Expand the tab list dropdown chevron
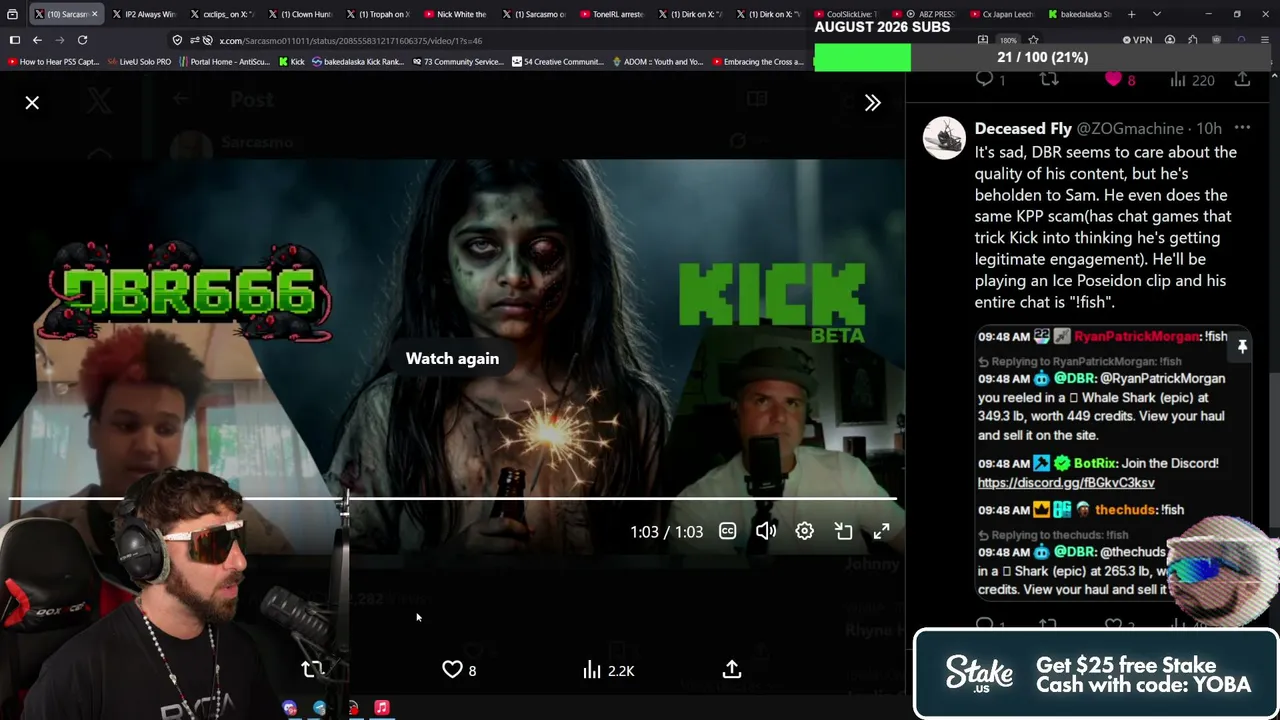 1157,14
